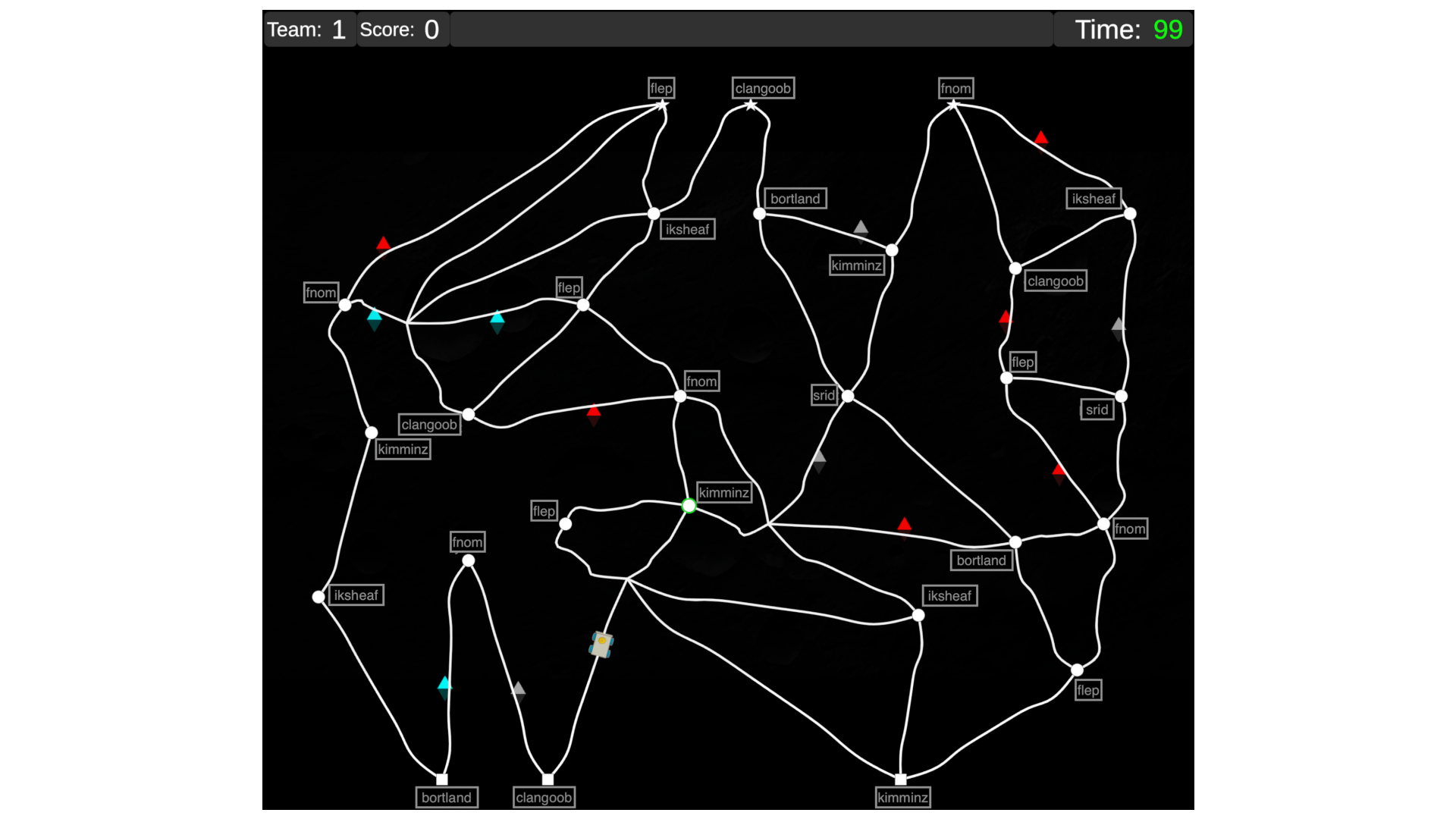Click the green-ringed kimminz node
The height and width of the screenshot is (819, 1456).
[689, 506]
